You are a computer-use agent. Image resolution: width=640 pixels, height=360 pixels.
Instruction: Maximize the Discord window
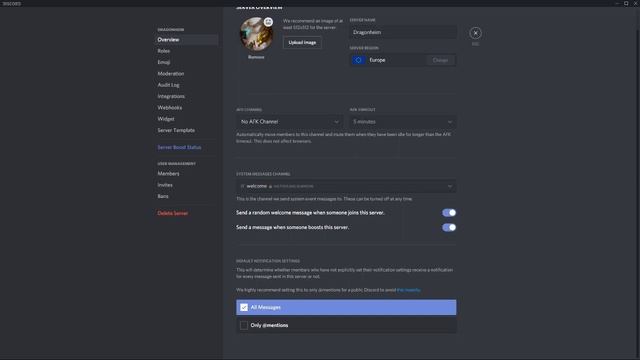[x=626, y=3]
